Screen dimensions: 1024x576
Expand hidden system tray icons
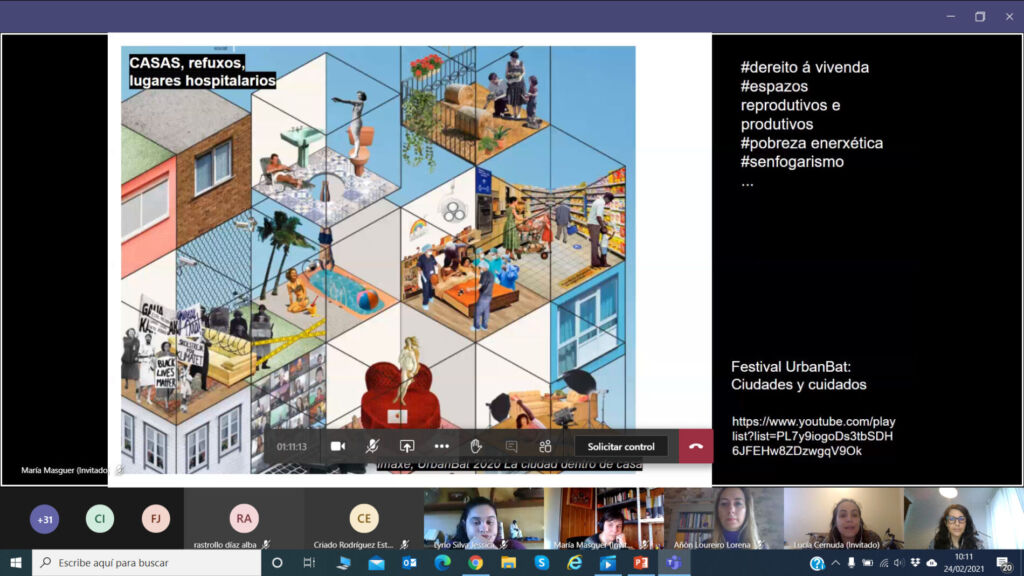[836, 563]
